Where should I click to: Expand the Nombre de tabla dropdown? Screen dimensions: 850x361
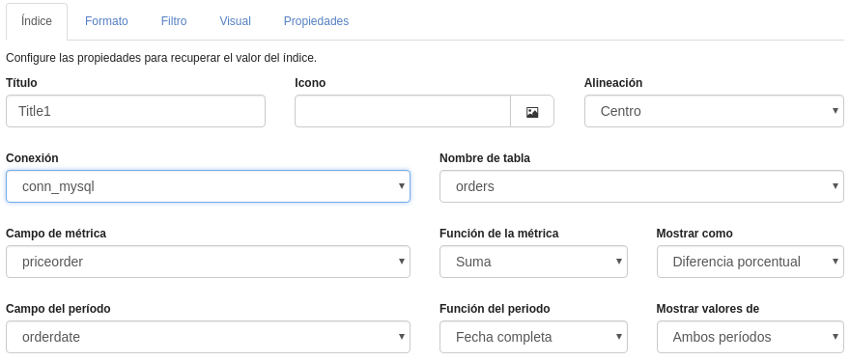642,186
